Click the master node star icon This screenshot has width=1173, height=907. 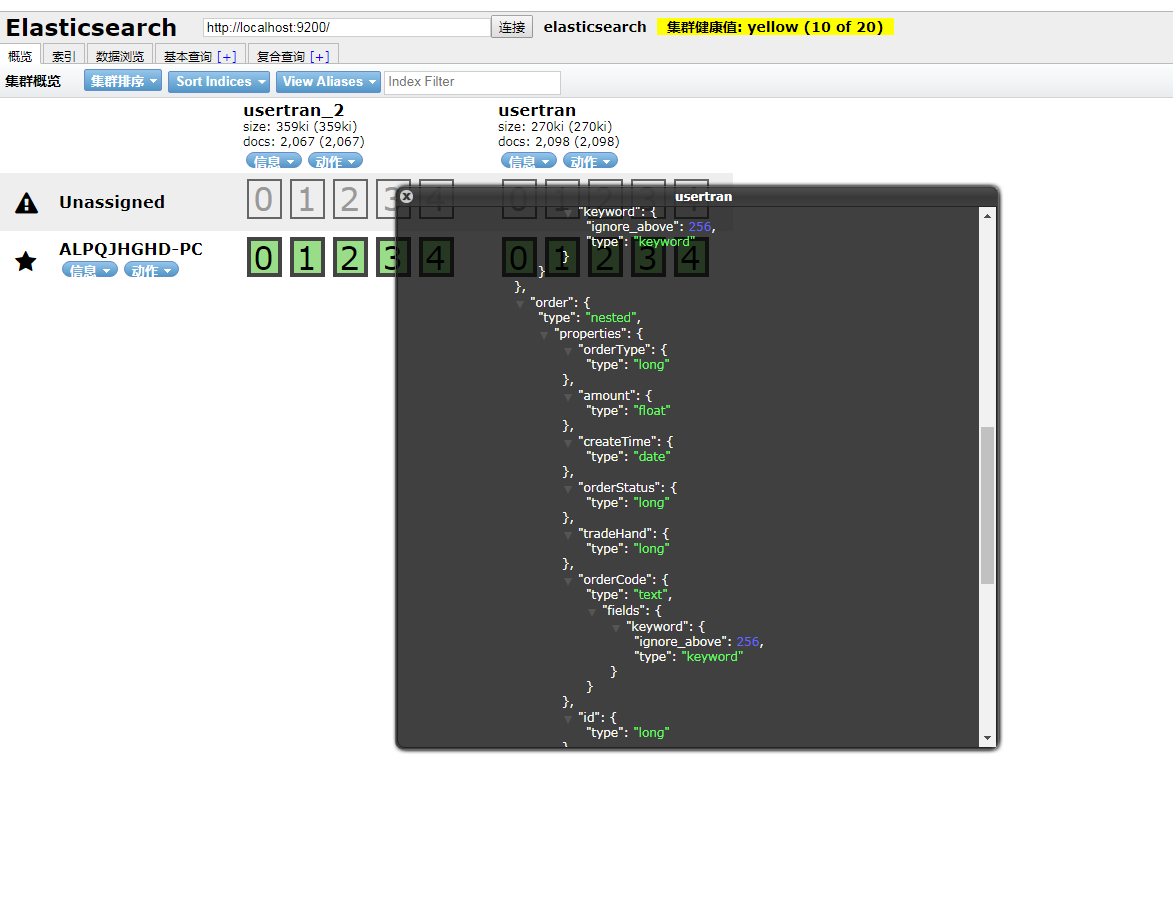click(x=26, y=260)
